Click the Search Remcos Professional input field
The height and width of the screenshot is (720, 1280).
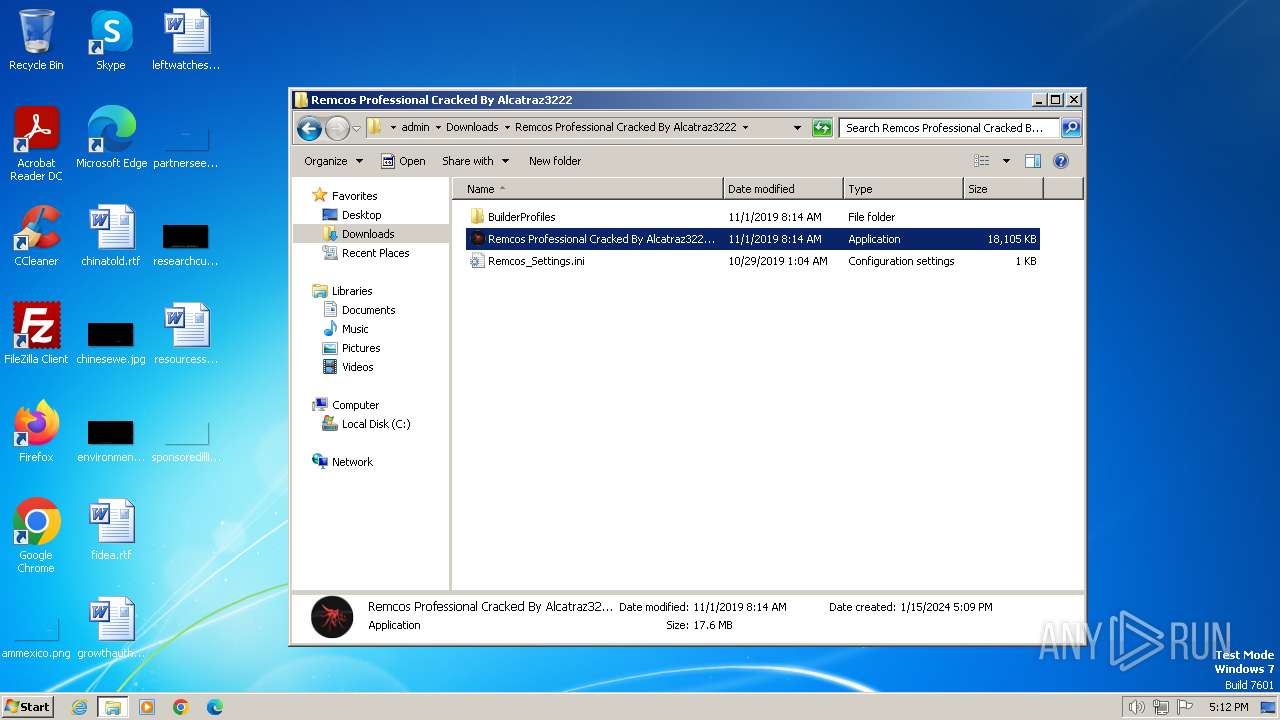[x=948, y=128]
